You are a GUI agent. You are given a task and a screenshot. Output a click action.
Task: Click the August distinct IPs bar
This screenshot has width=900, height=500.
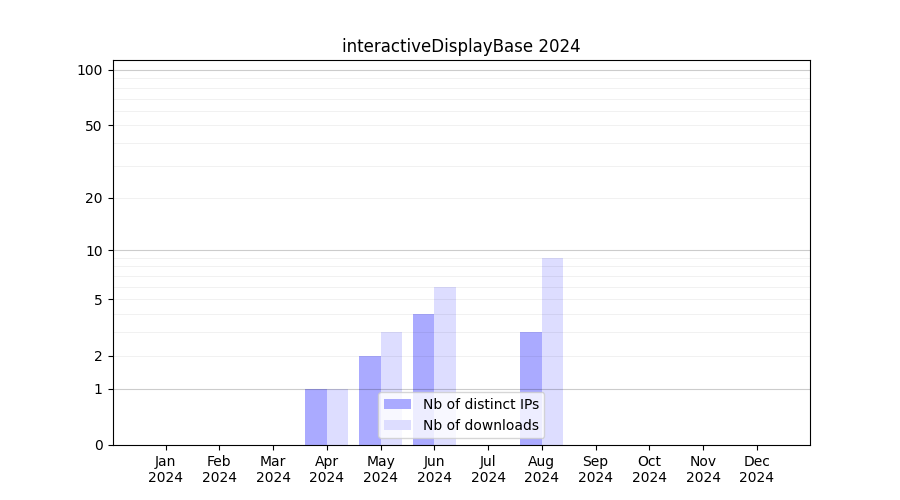531,388
